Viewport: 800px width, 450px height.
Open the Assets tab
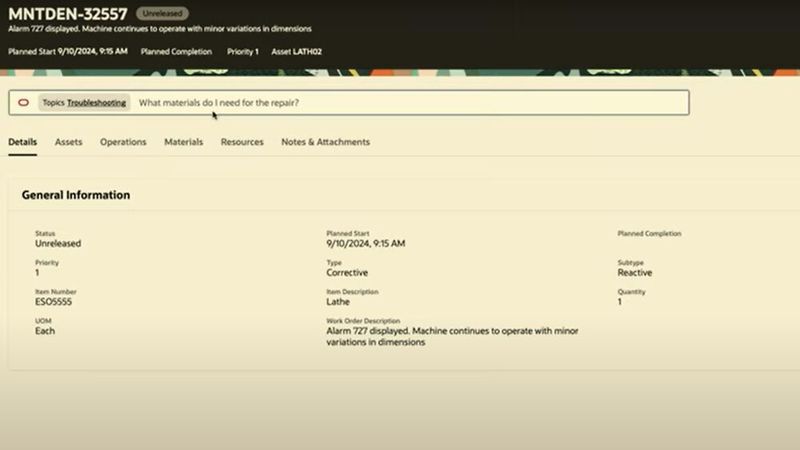coord(69,142)
